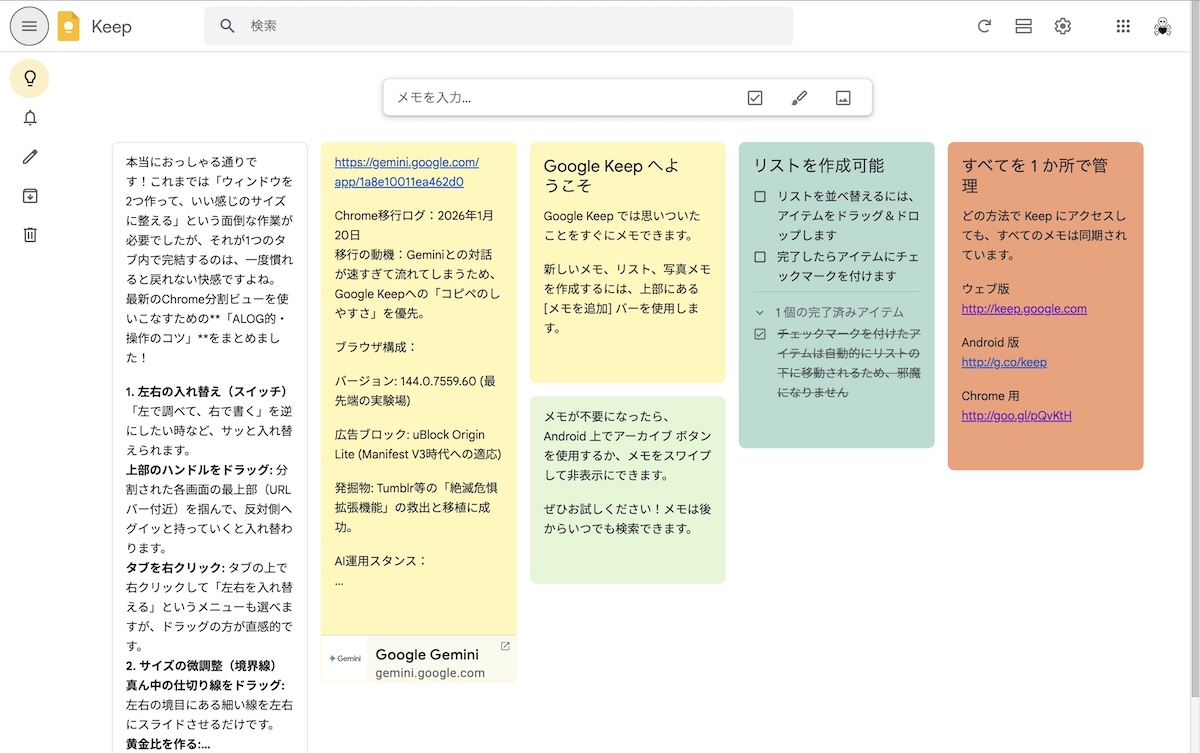Add a new note with image
Screen dimensions: 1200x753
tap(843, 98)
